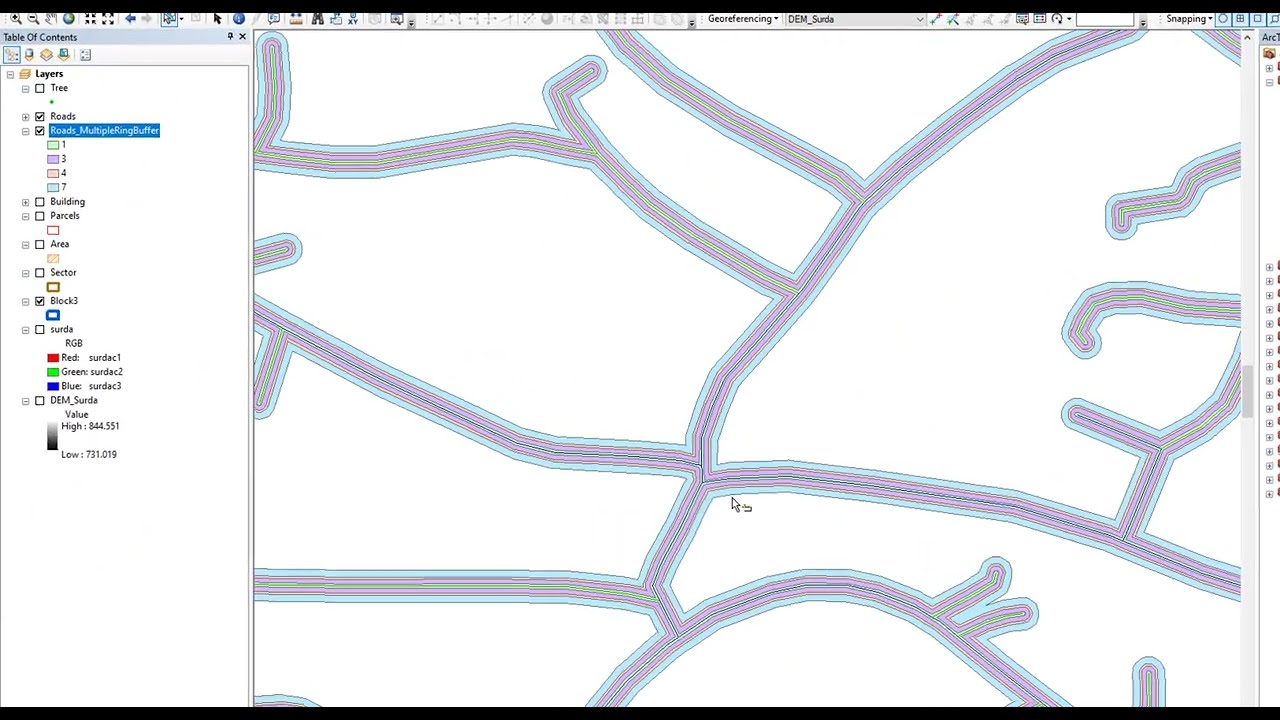Activate the Pan hand tool

[x=50, y=19]
